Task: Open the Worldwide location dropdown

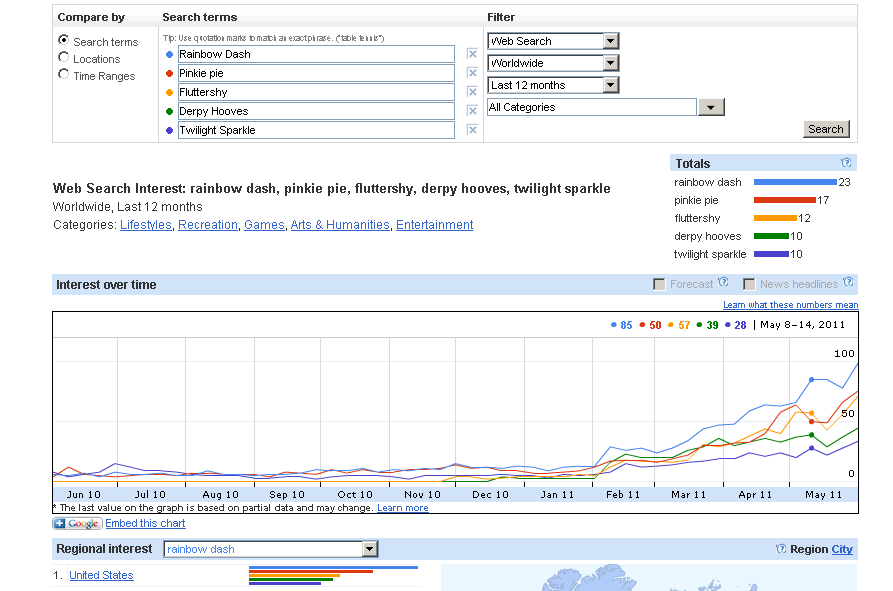Action: click(553, 63)
